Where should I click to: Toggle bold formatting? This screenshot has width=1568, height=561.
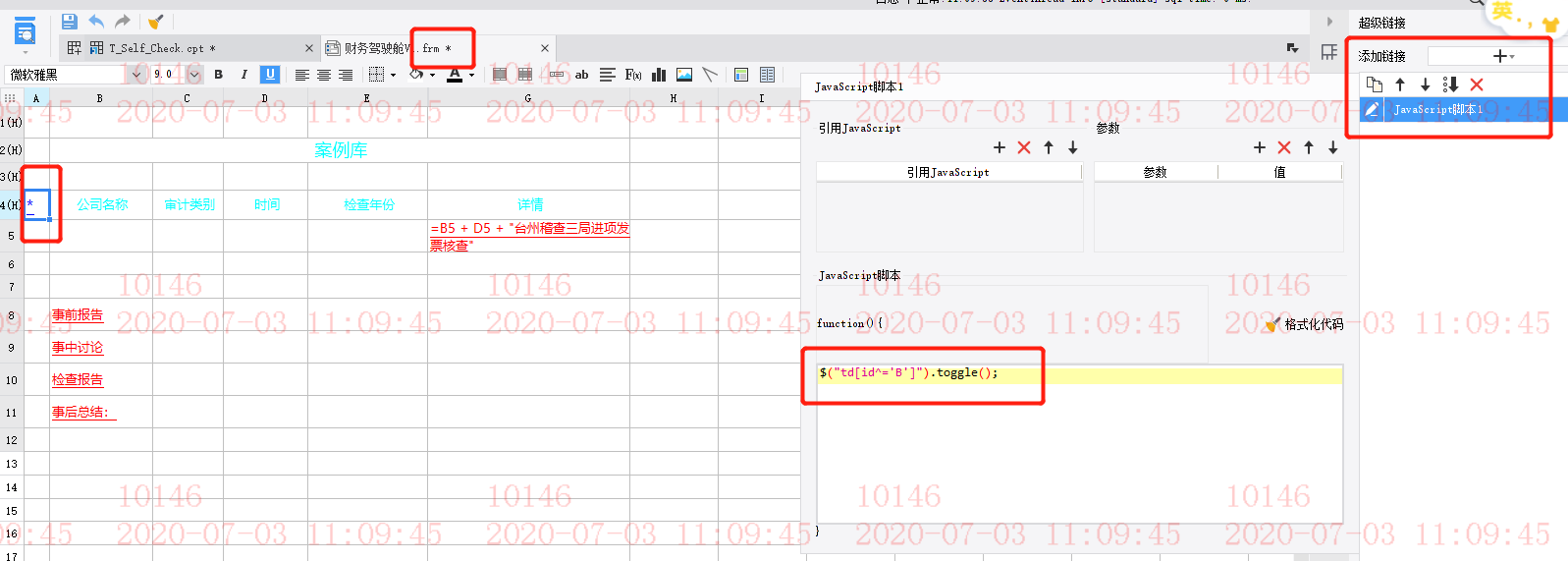[x=218, y=75]
